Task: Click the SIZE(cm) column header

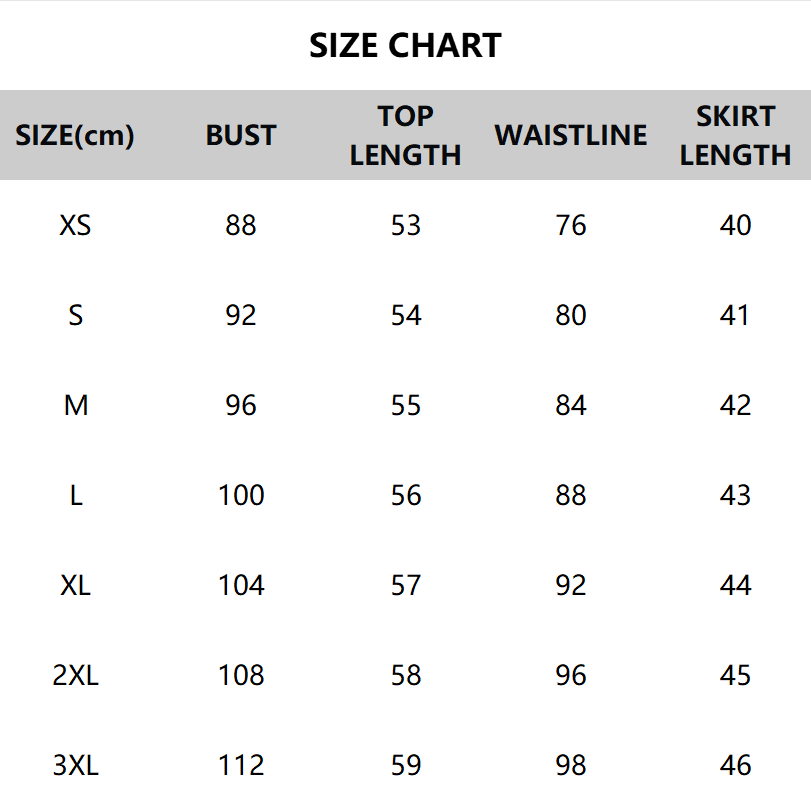Action: tap(75, 135)
